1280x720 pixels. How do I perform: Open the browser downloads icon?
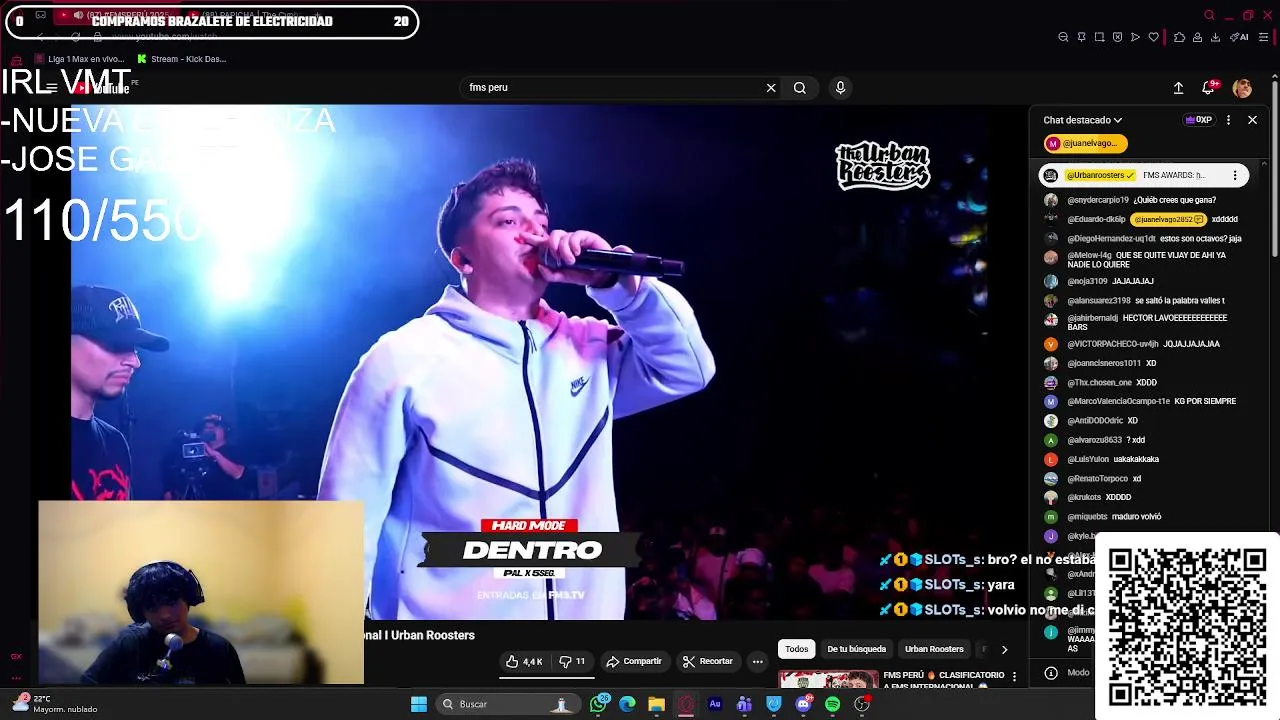click(1215, 37)
